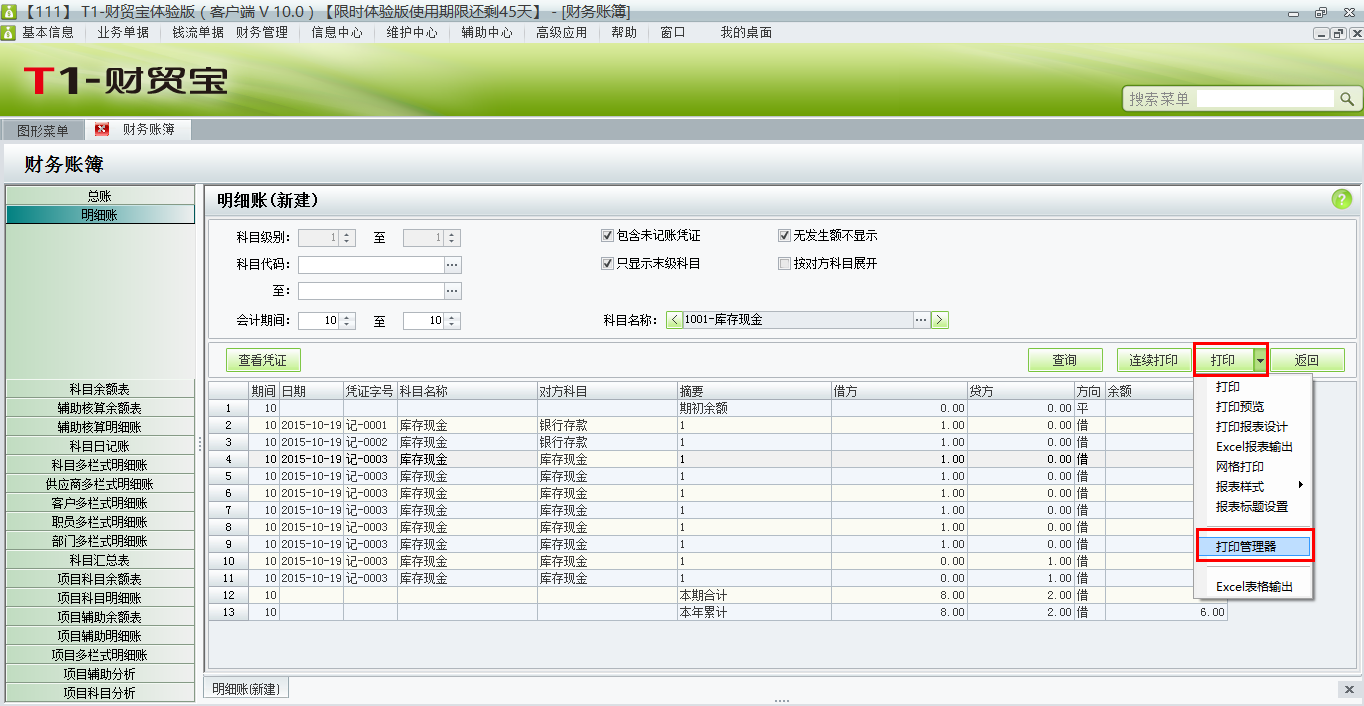Open subject name browse ellipsis button
Screen dimensions: 1364x706
pyautogui.click(x=921, y=320)
